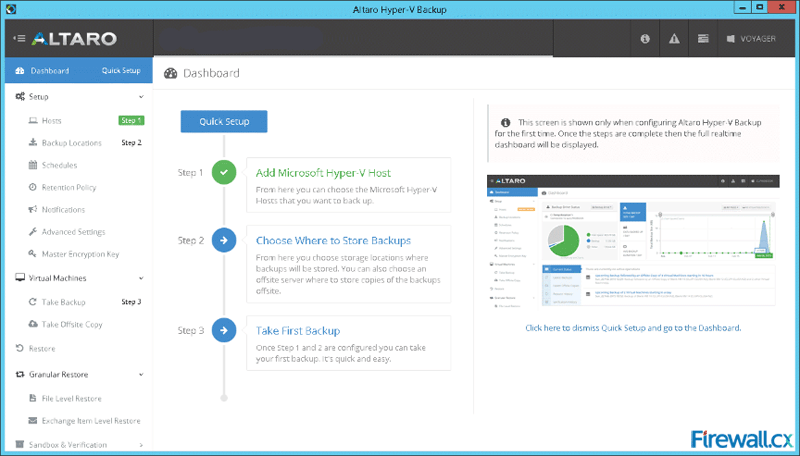Viewport: 800px width, 456px height.
Task: Click the dismiss Quick Setup link
Action: (633, 328)
